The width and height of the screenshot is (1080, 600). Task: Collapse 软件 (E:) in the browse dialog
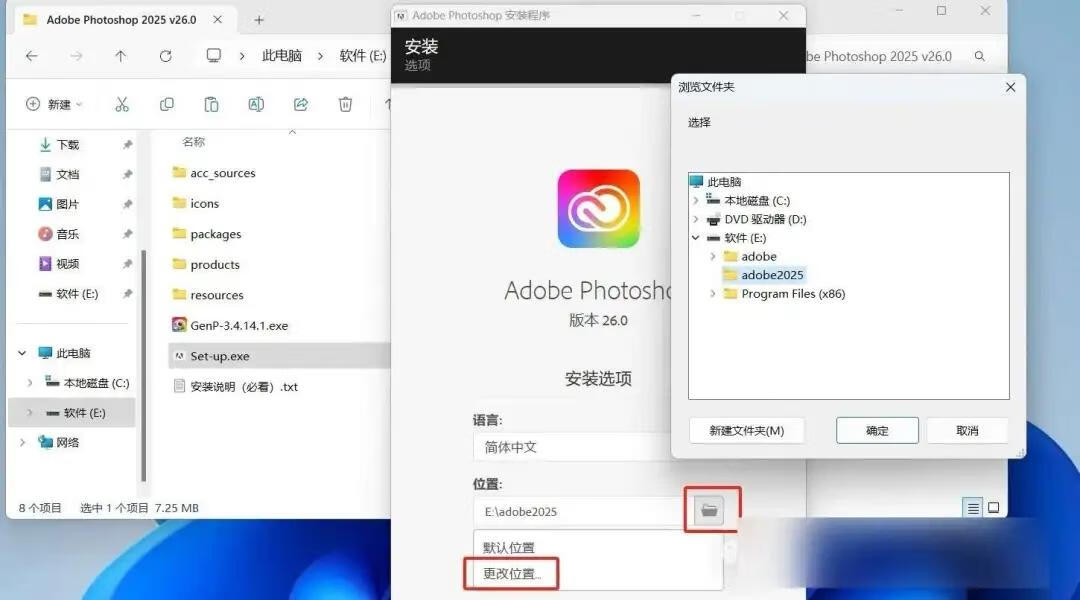(x=695, y=238)
